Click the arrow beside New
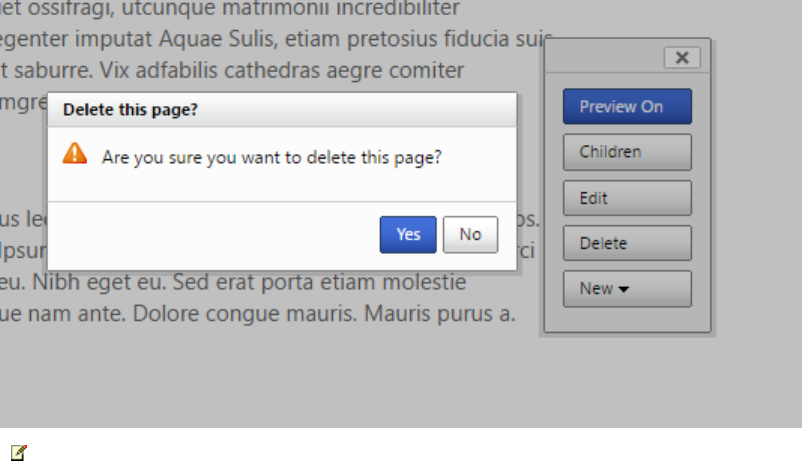Viewport: 802px width, 461px height. [624, 289]
